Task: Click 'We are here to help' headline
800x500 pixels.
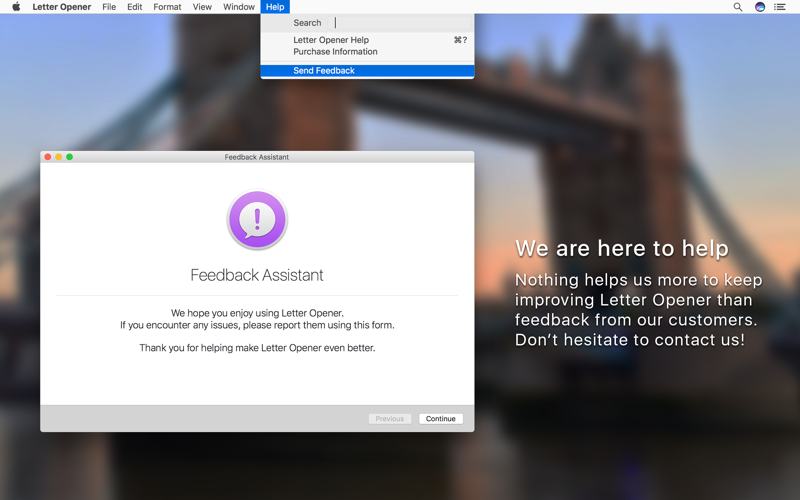Action: point(622,248)
